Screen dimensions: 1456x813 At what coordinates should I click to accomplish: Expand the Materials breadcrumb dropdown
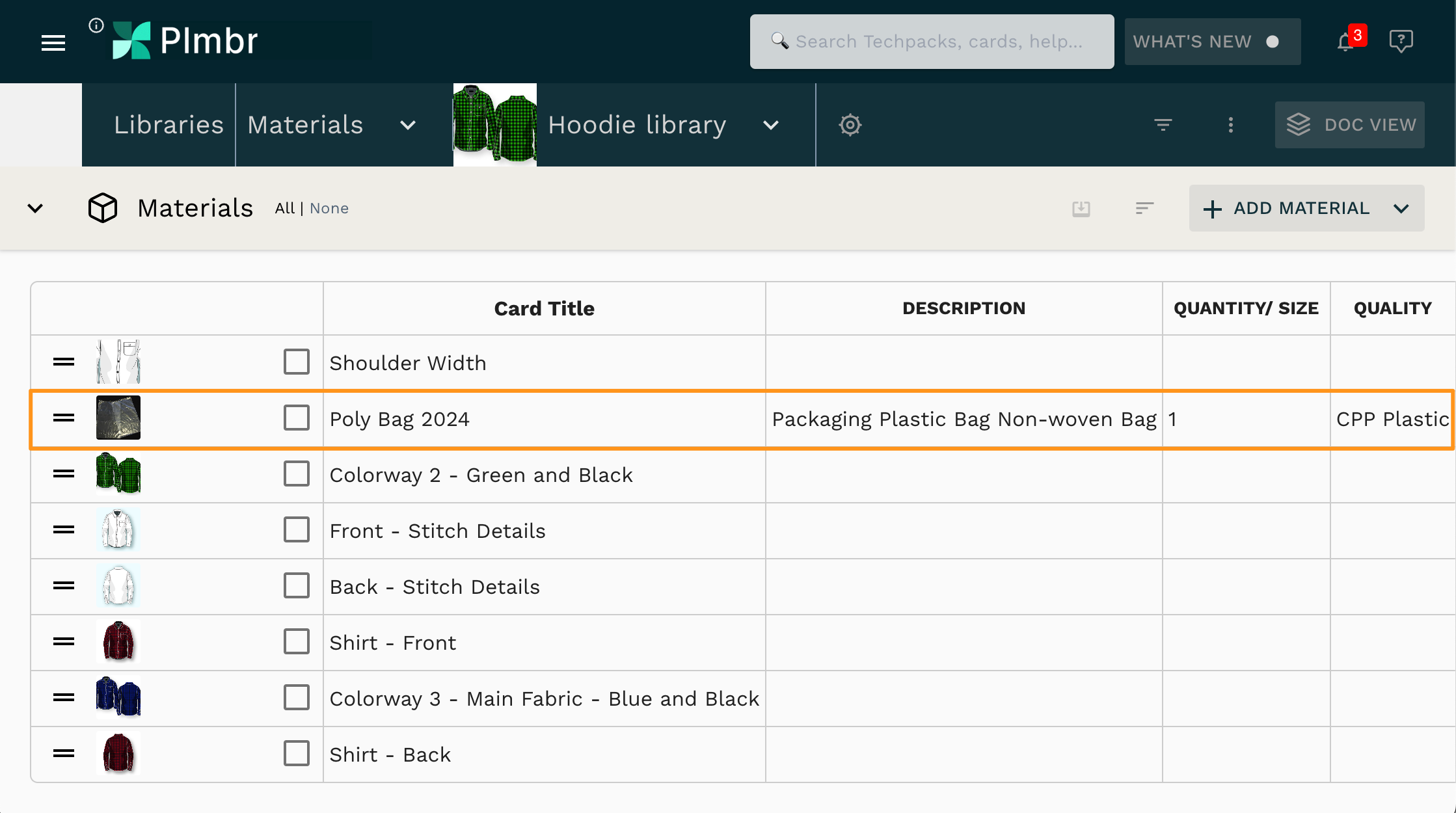[x=407, y=125]
